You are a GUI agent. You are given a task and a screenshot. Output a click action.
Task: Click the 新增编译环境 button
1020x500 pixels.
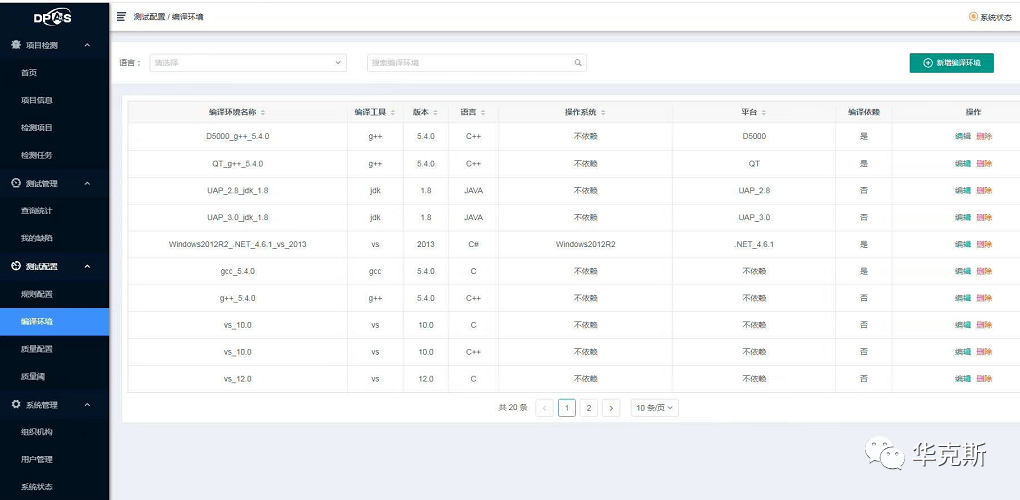951,63
